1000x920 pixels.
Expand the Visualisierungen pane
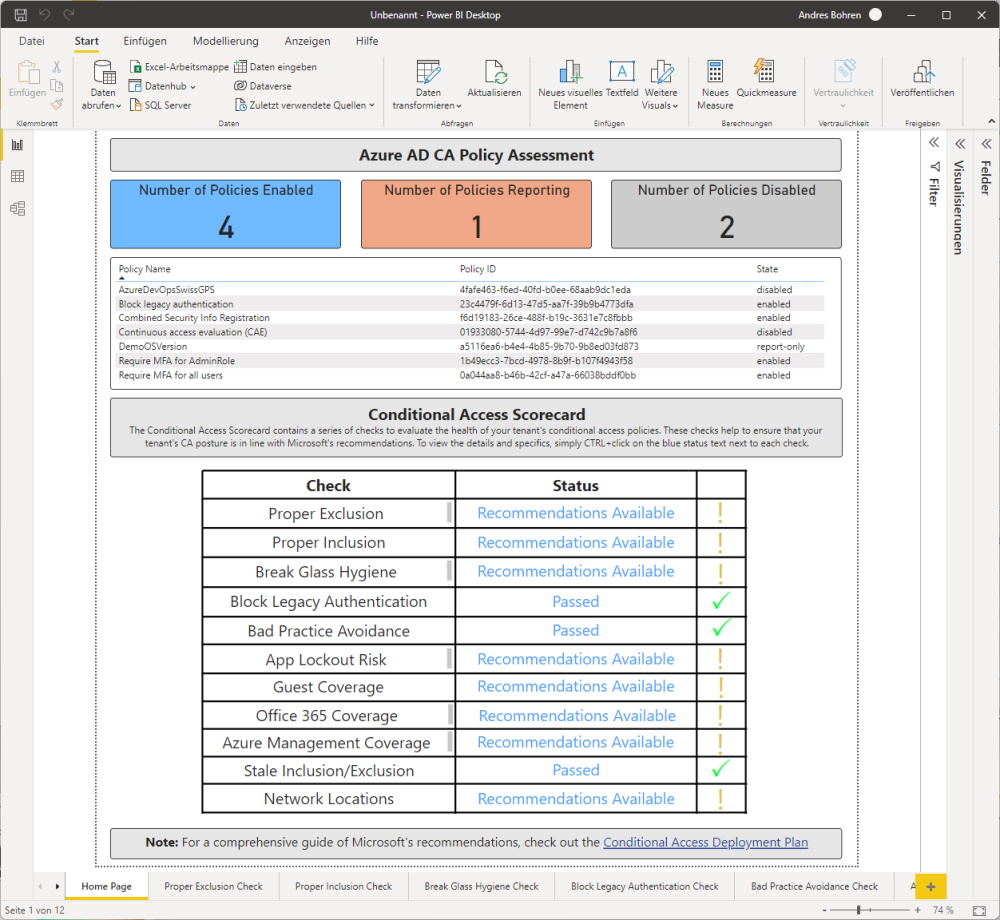pyautogui.click(x=960, y=143)
